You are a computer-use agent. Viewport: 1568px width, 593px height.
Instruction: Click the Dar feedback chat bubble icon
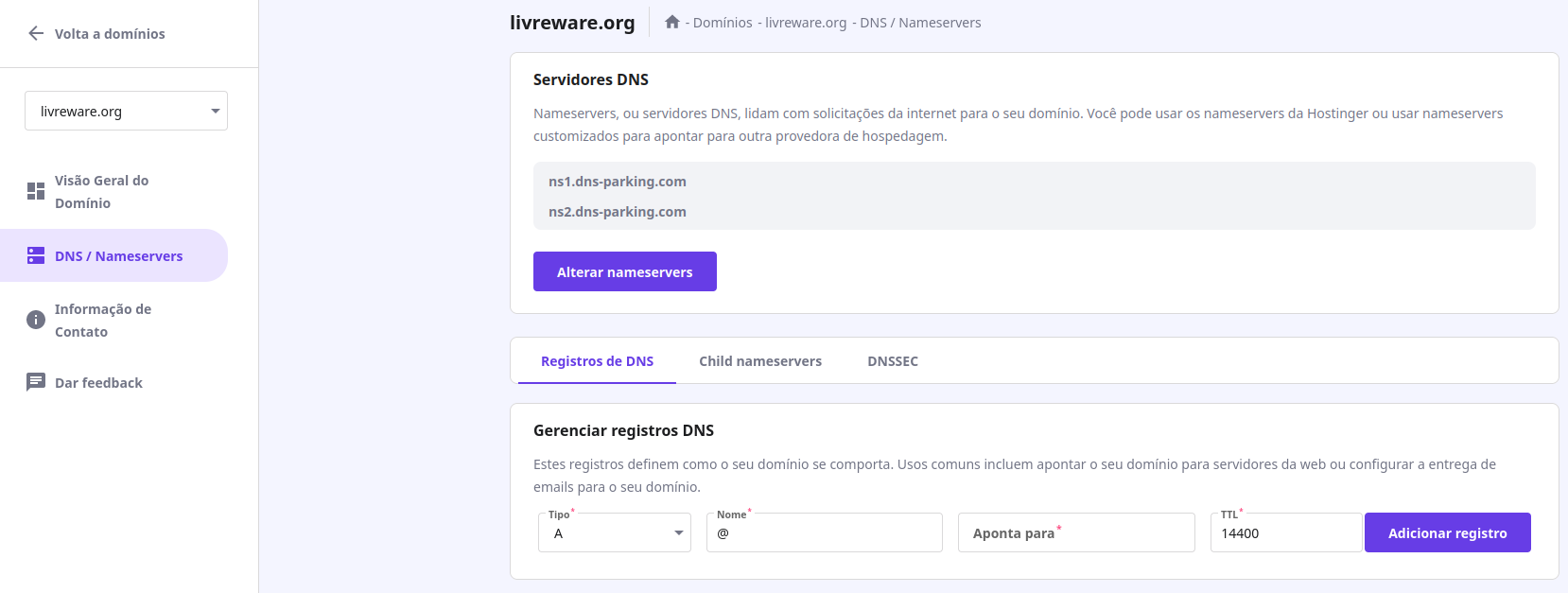pyautogui.click(x=36, y=382)
